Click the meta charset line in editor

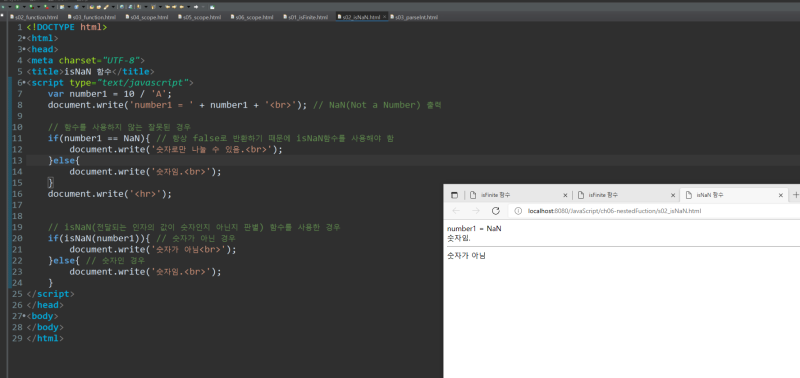click(87, 61)
